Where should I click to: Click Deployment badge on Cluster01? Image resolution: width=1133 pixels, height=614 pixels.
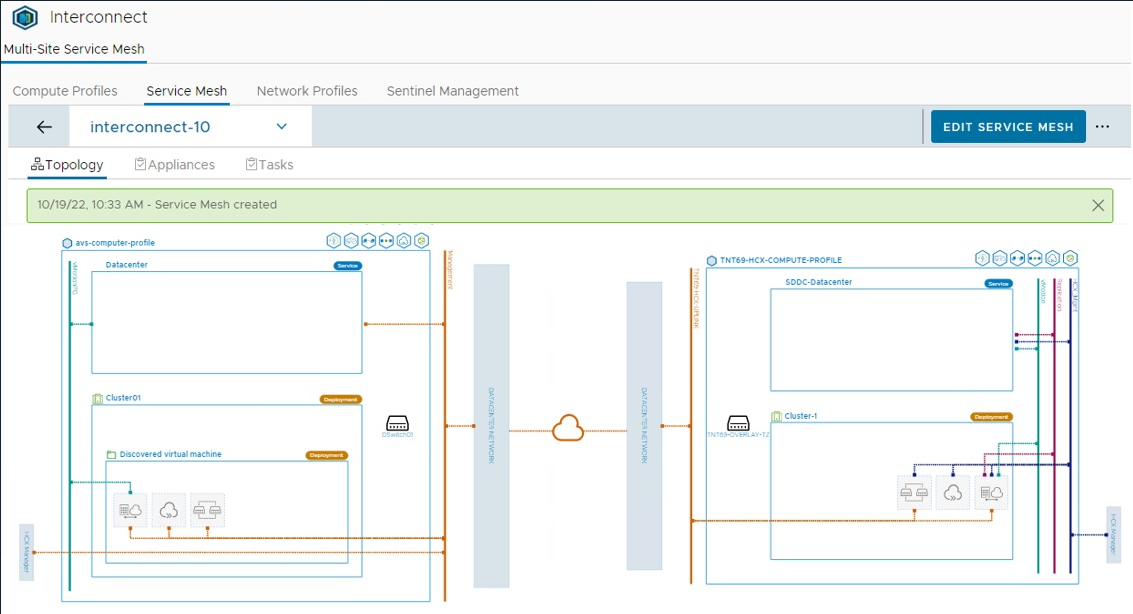pyautogui.click(x=340, y=399)
